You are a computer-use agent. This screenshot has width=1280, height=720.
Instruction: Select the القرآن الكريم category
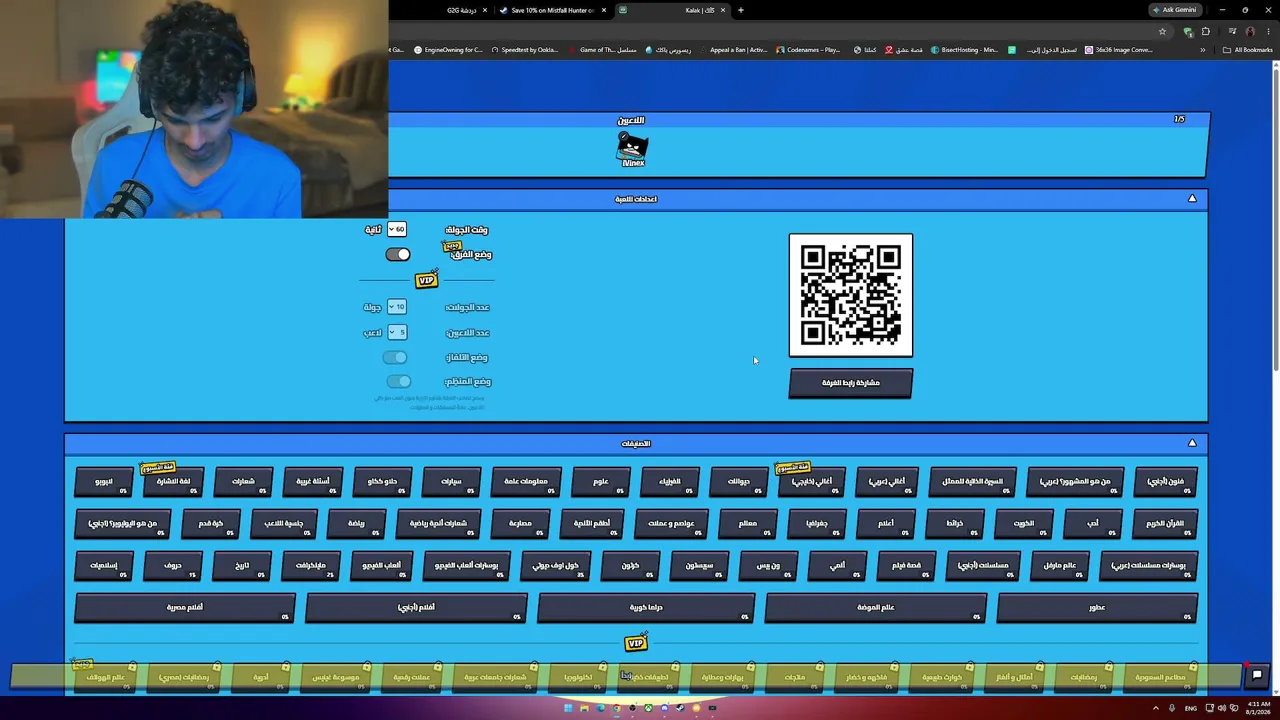(1164, 523)
